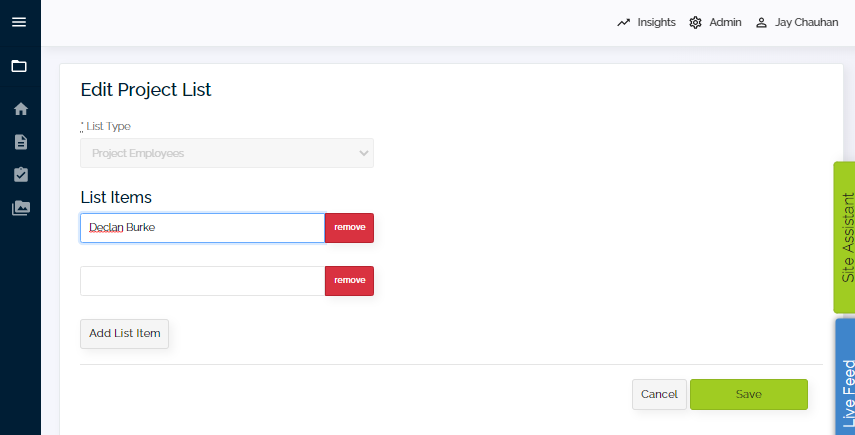Click the Declan Burke input field
The height and width of the screenshot is (435, 855).
point(202,228)
